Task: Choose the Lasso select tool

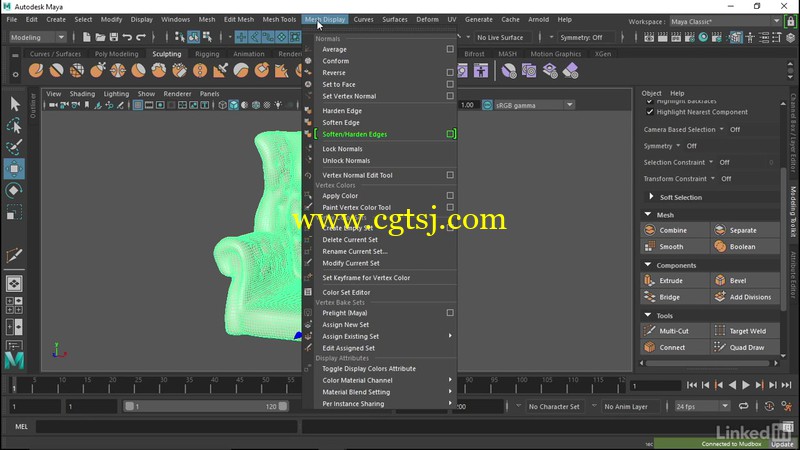Action: (14, 126)
